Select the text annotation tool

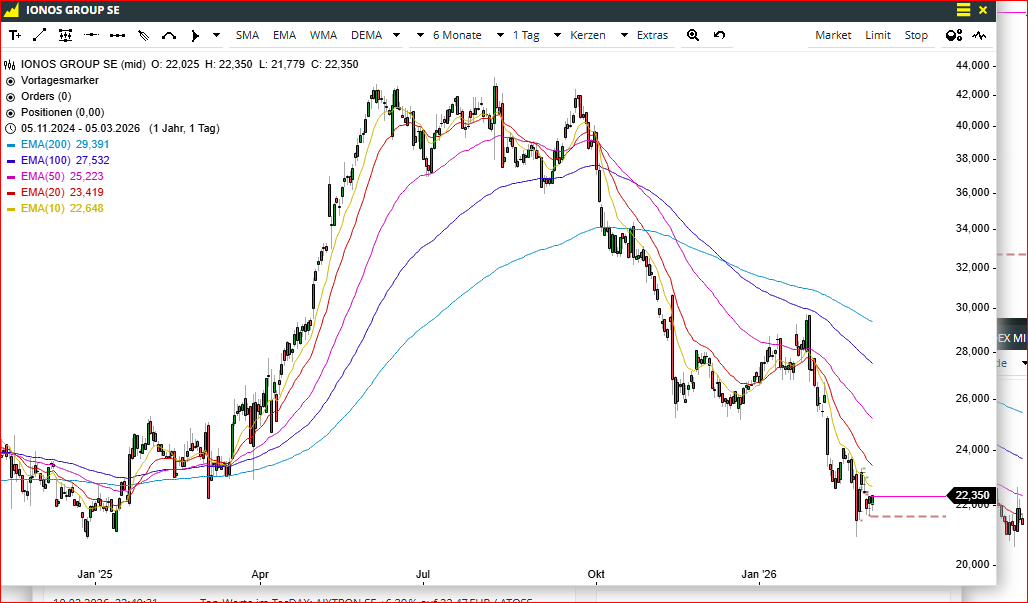click(14, 35)
